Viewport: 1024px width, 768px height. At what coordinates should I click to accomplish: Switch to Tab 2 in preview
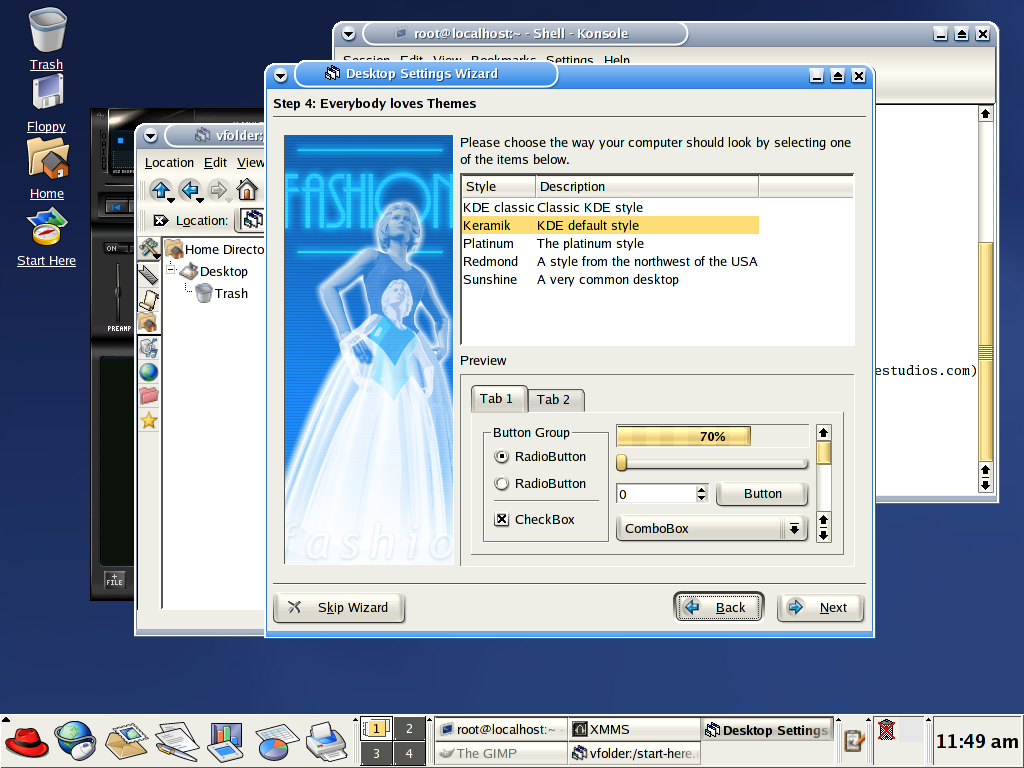[x=554, y=400]
